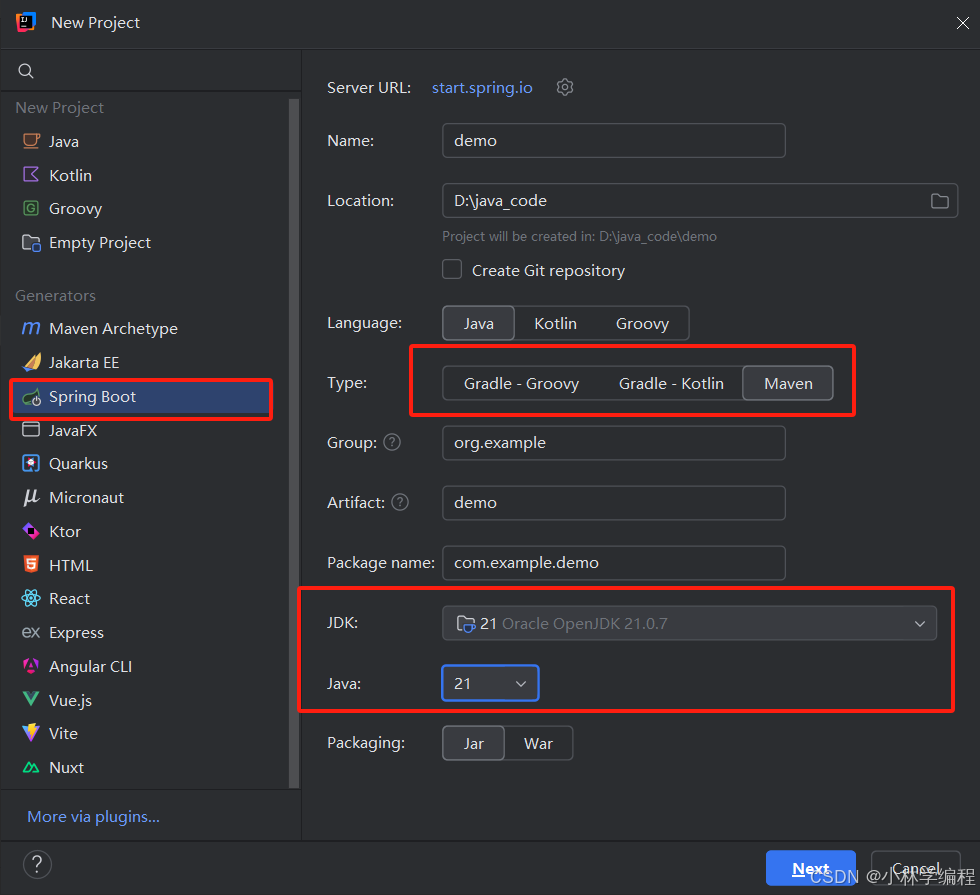Select Groovy as the language

click(x=642, y=323)
